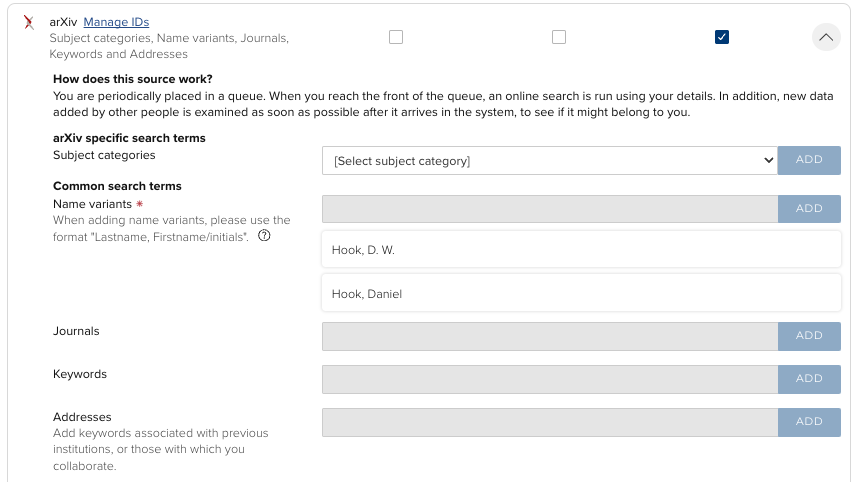Select the 'Hook, D. W.' name variant
The height and width of the screenshot is (482, 858).
(x=580, y=250)
